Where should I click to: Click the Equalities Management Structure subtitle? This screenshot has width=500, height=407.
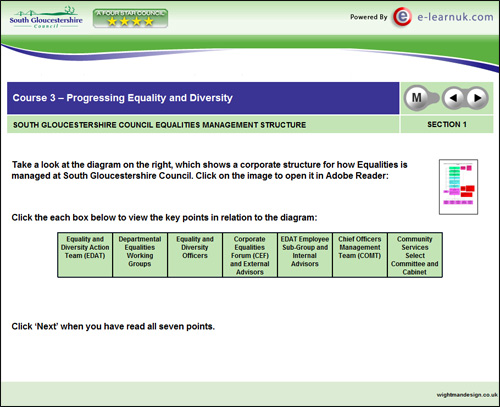click(159, 125)
